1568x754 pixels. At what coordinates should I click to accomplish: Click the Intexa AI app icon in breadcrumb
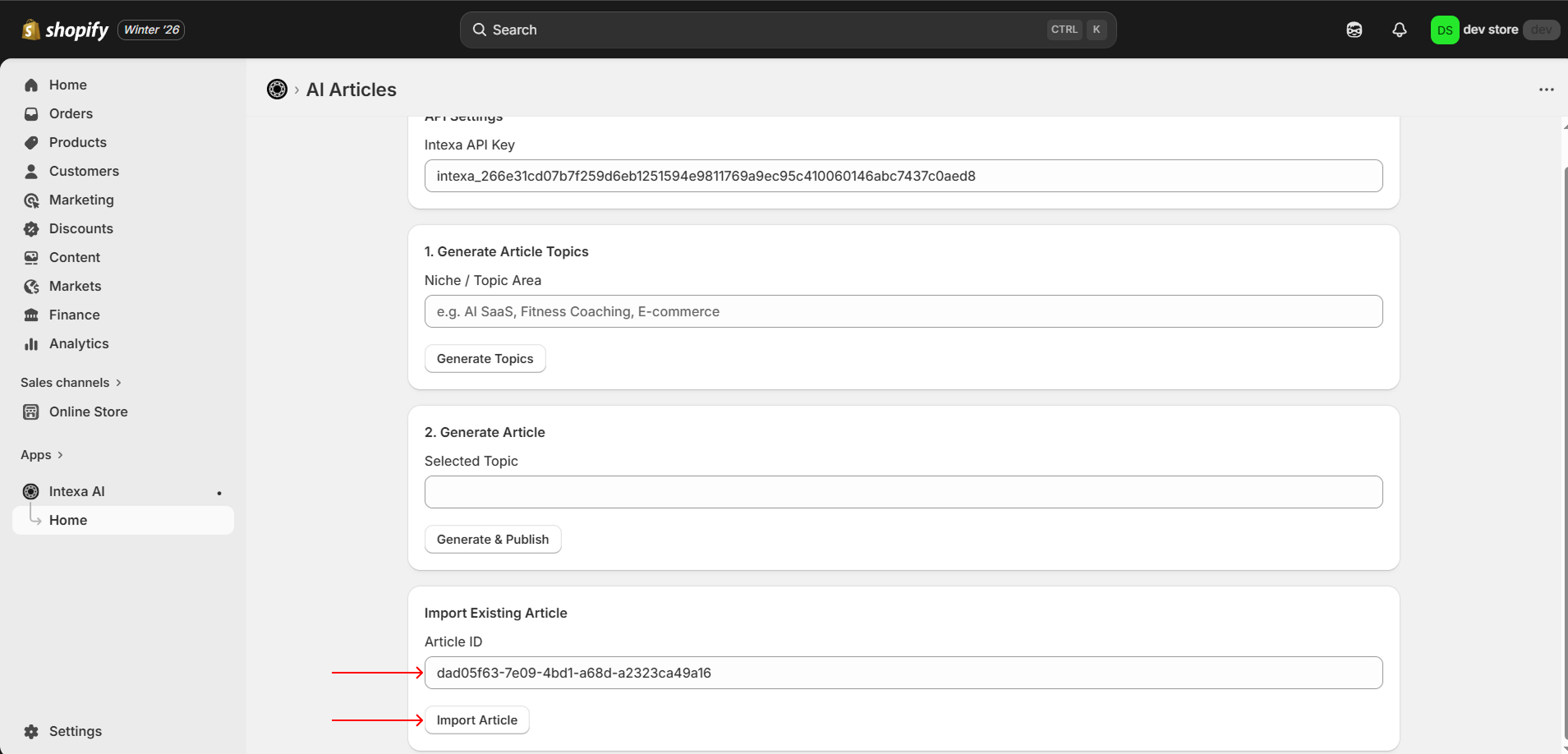tap(277, 90)
